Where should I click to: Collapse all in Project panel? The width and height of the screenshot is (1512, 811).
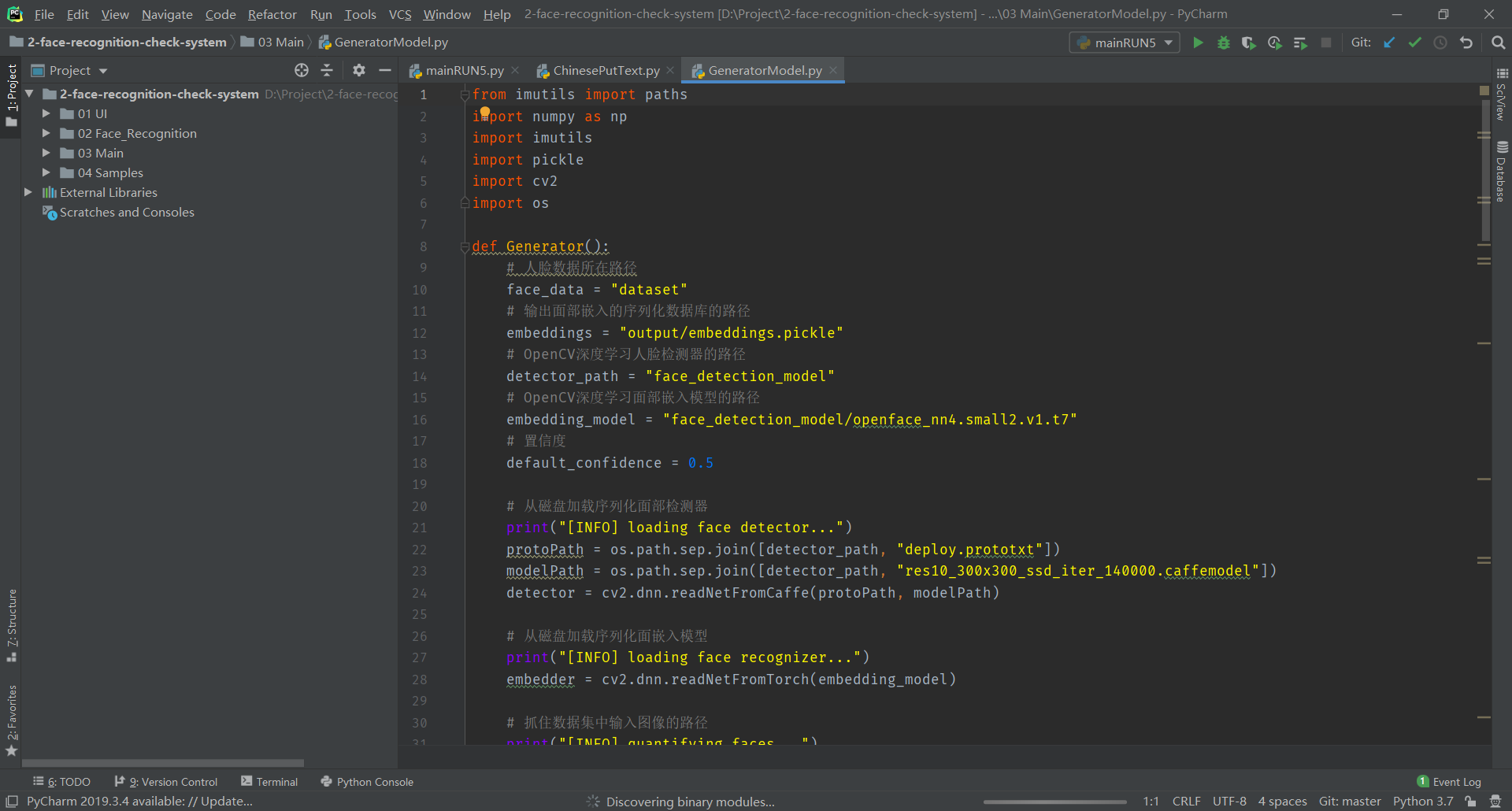coord(327,70)
